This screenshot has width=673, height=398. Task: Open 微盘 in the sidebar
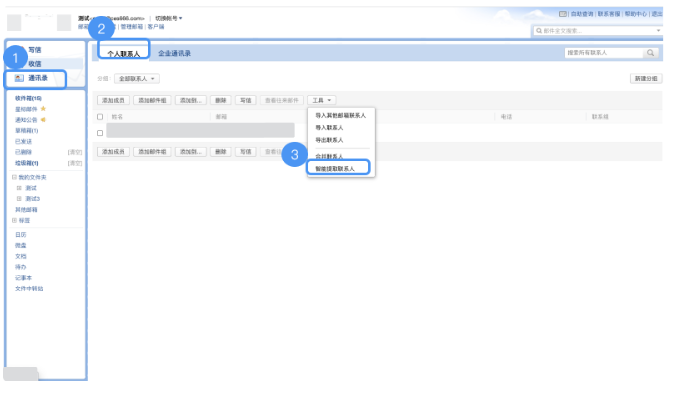point(21,245)
